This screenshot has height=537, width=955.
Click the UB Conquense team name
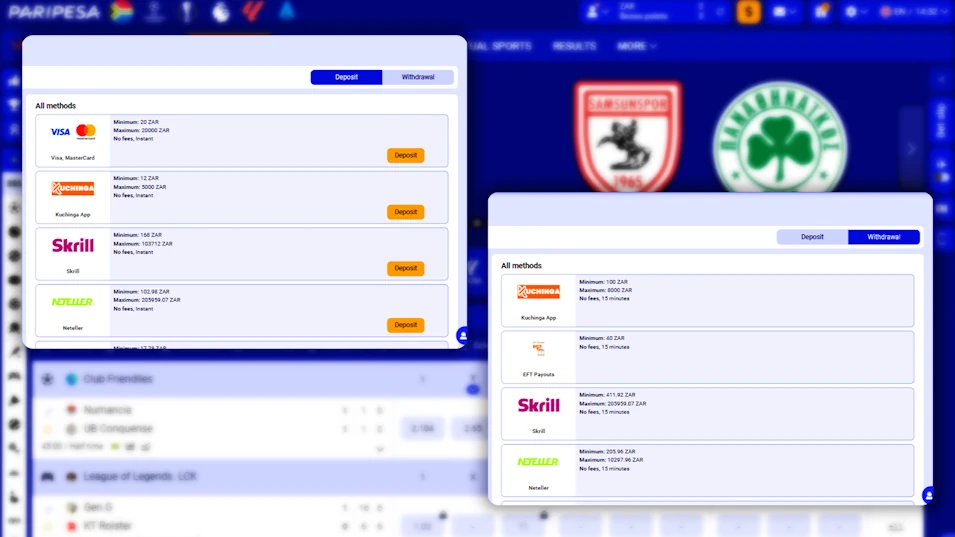[118, 429]
